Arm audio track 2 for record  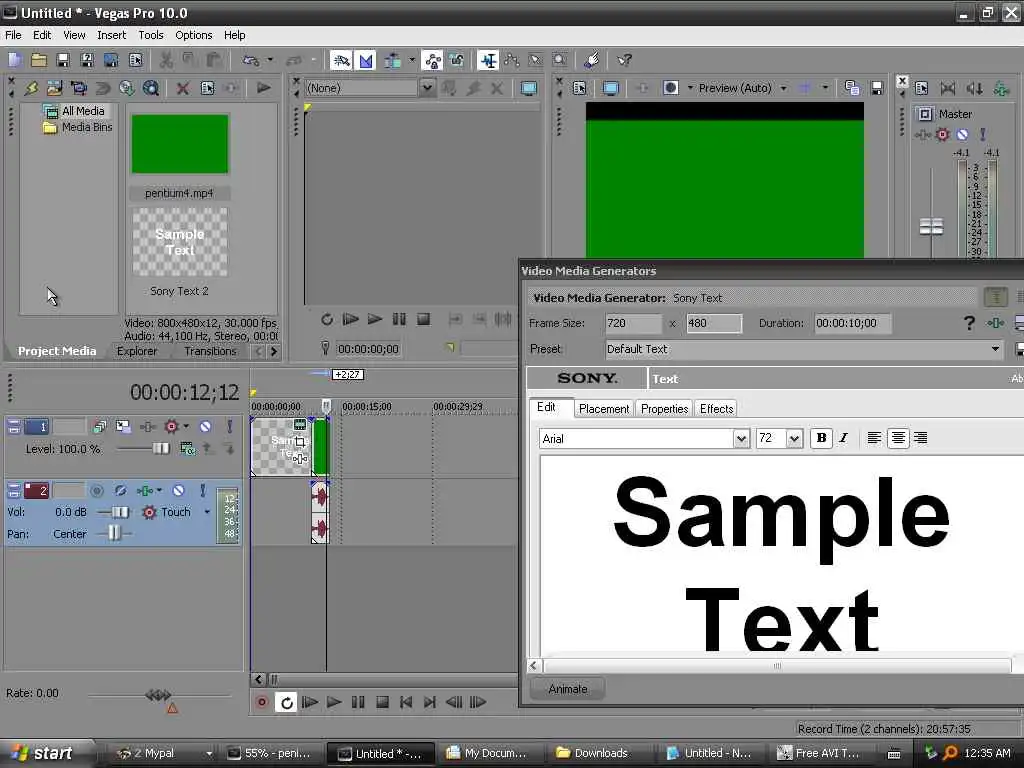coord(97,490)
